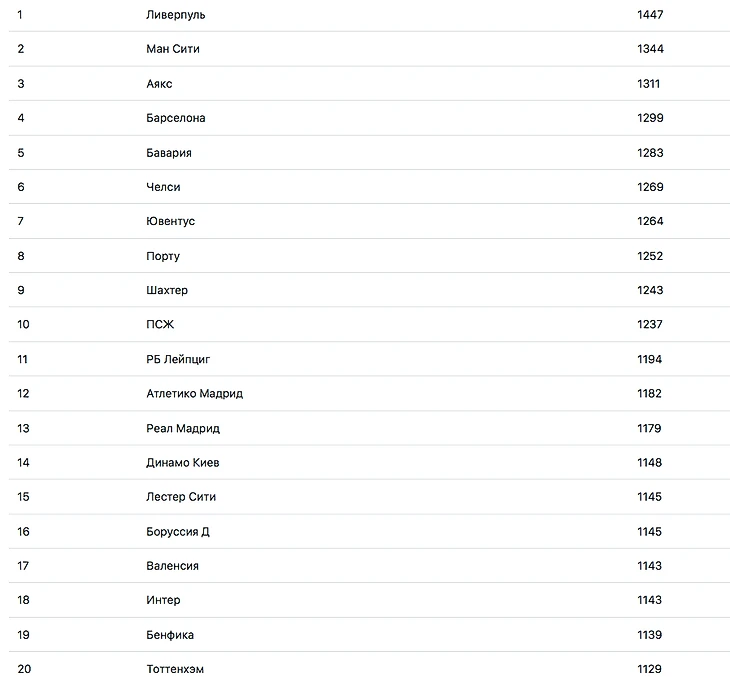This screenshot has height=677, width=730.
Task: Select the Порту team entry
Action: click(163, 256)
